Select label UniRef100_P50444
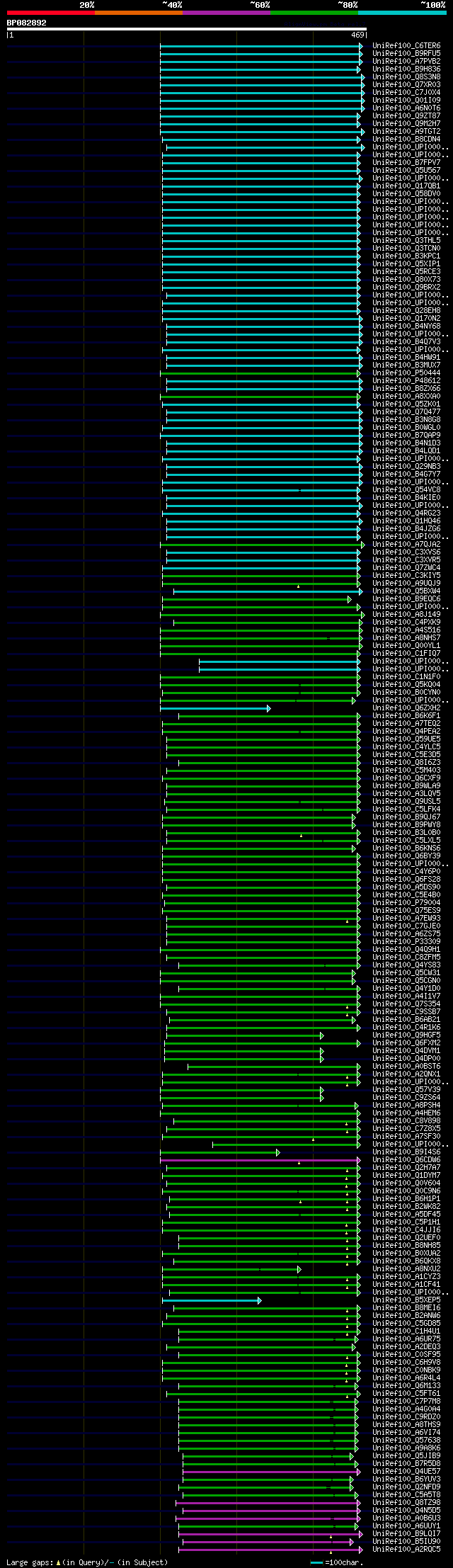The height and width of the screenshot is (1568, 453). pos(406,373)
